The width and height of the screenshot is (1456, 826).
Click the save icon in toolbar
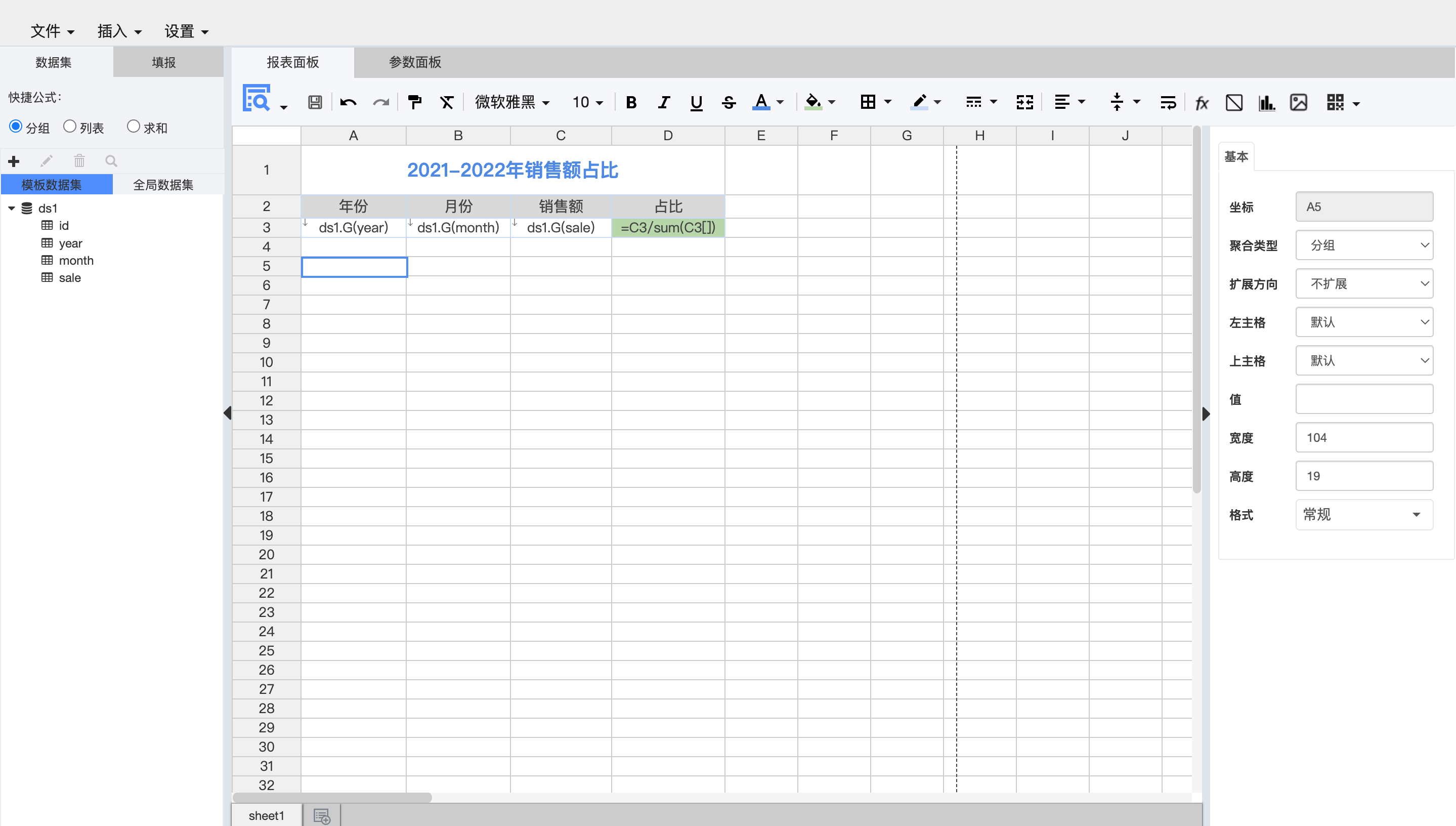315,102
